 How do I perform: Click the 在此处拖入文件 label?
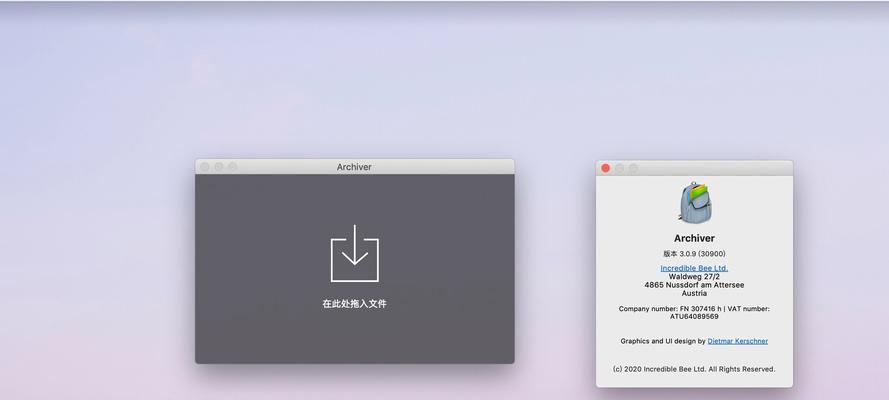coord(354,304)
